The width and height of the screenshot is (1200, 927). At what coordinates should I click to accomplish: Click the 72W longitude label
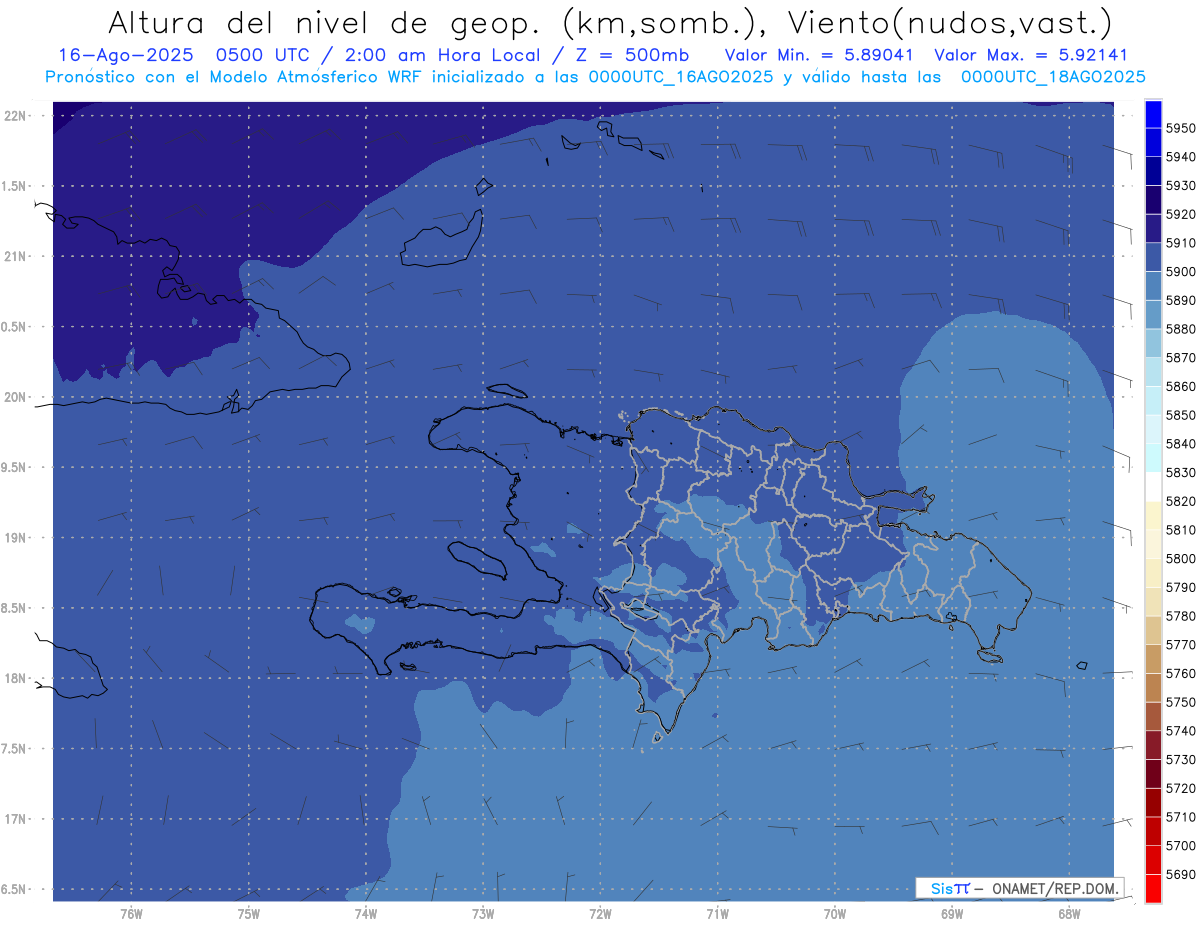pos(600,913)
